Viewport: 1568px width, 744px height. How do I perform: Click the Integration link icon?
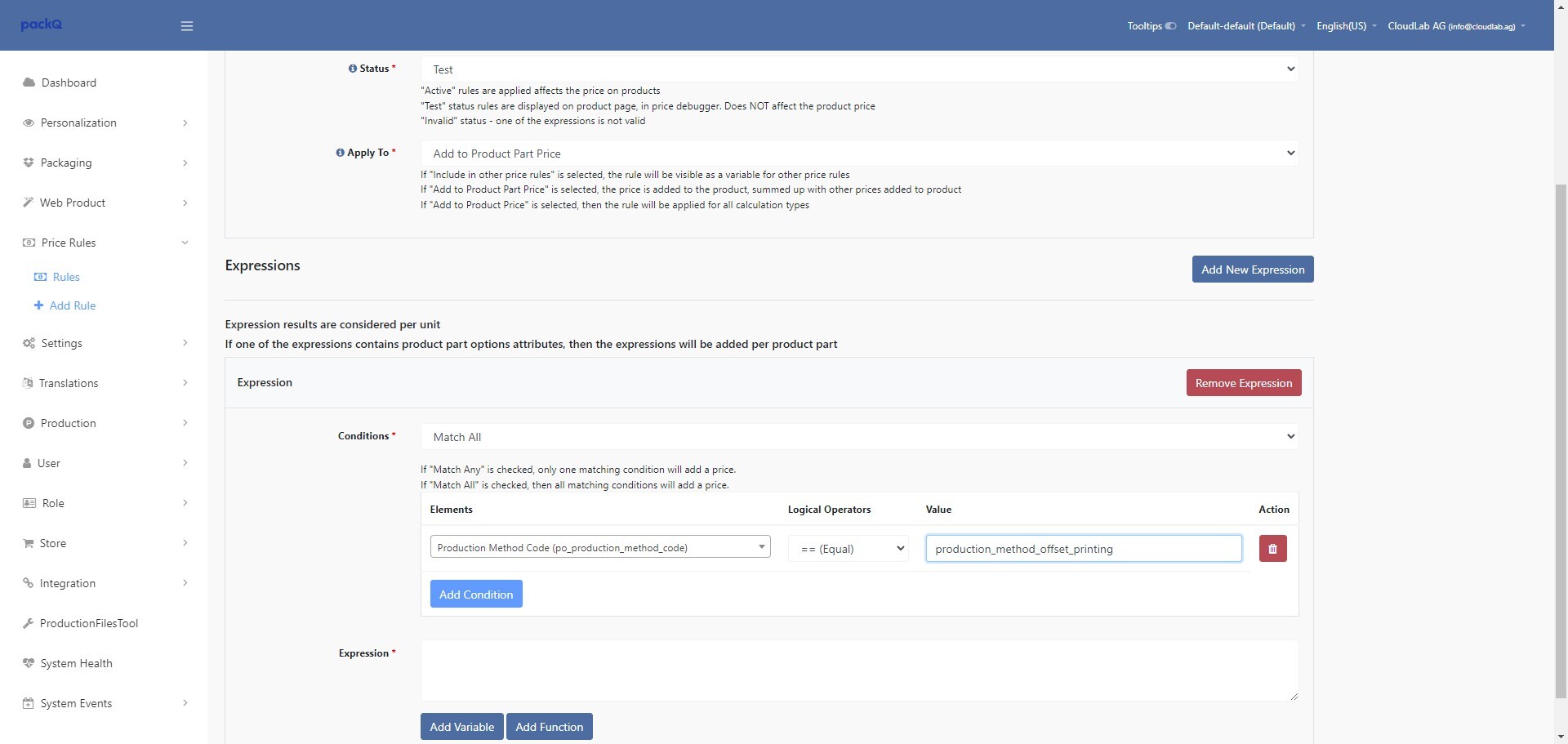[28, 583]
